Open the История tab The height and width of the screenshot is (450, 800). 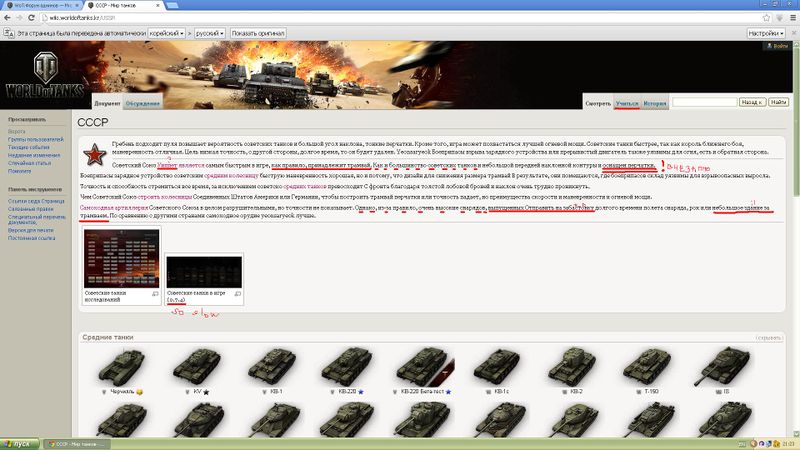pyautogui.click(x=655, y=104)
